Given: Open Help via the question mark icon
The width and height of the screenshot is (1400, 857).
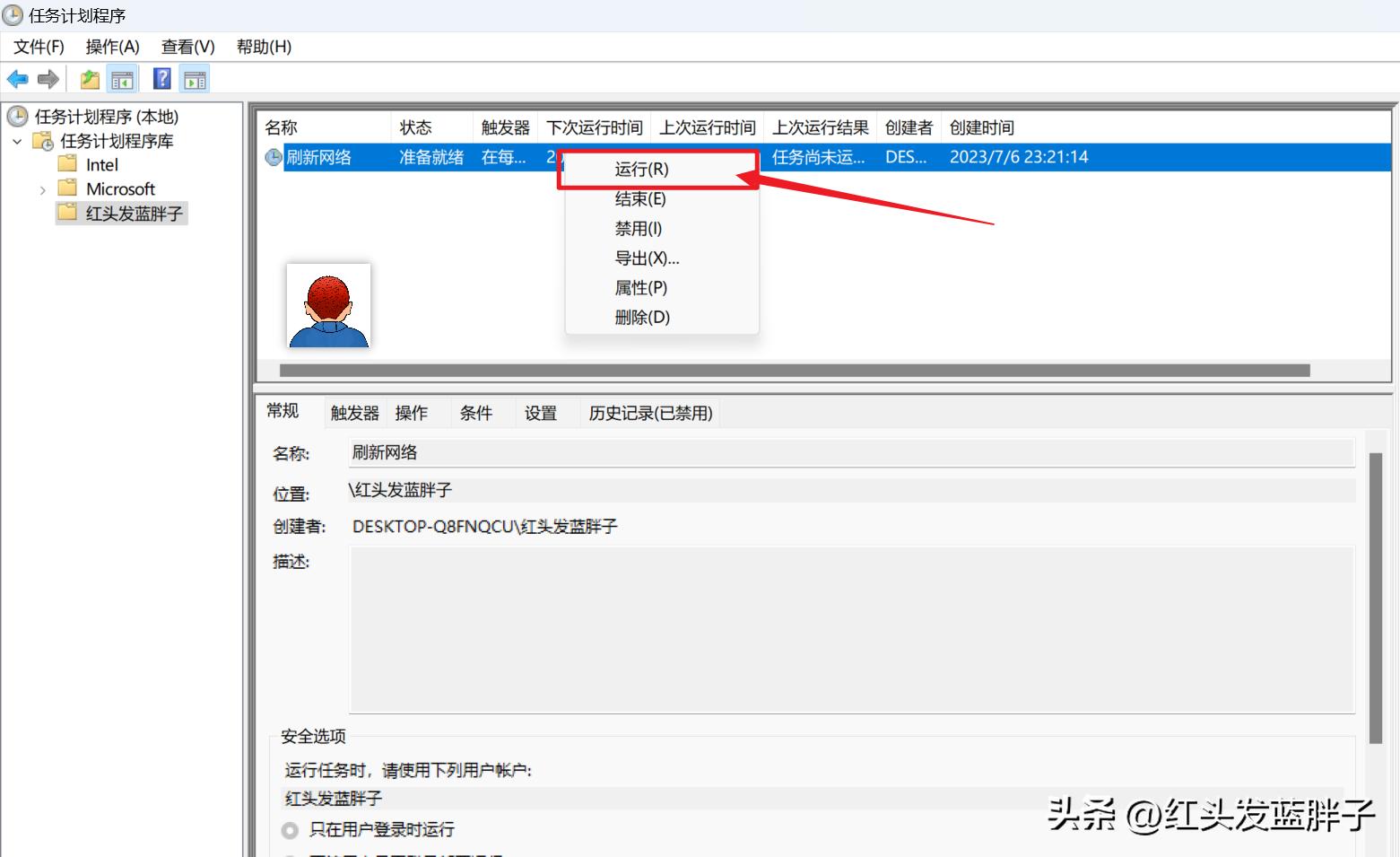Looking at the screenshot, I should [161, 79].
